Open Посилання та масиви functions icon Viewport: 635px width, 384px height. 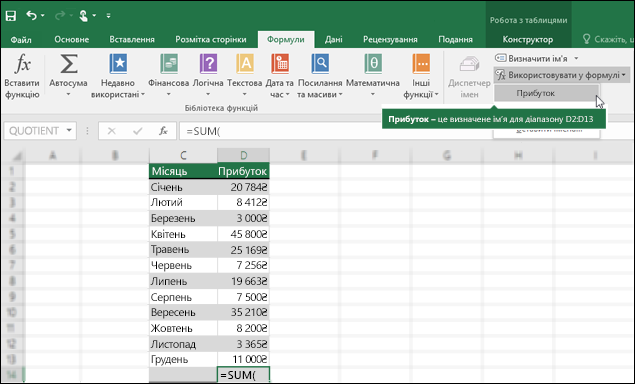tap(320, 64)
